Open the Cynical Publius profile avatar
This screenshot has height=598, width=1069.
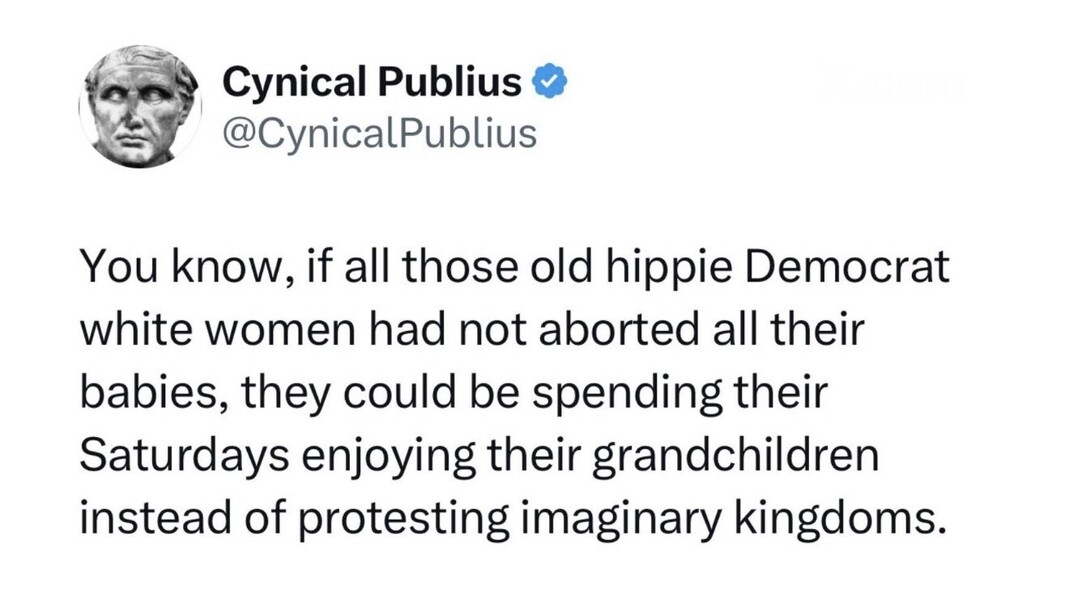140,107
